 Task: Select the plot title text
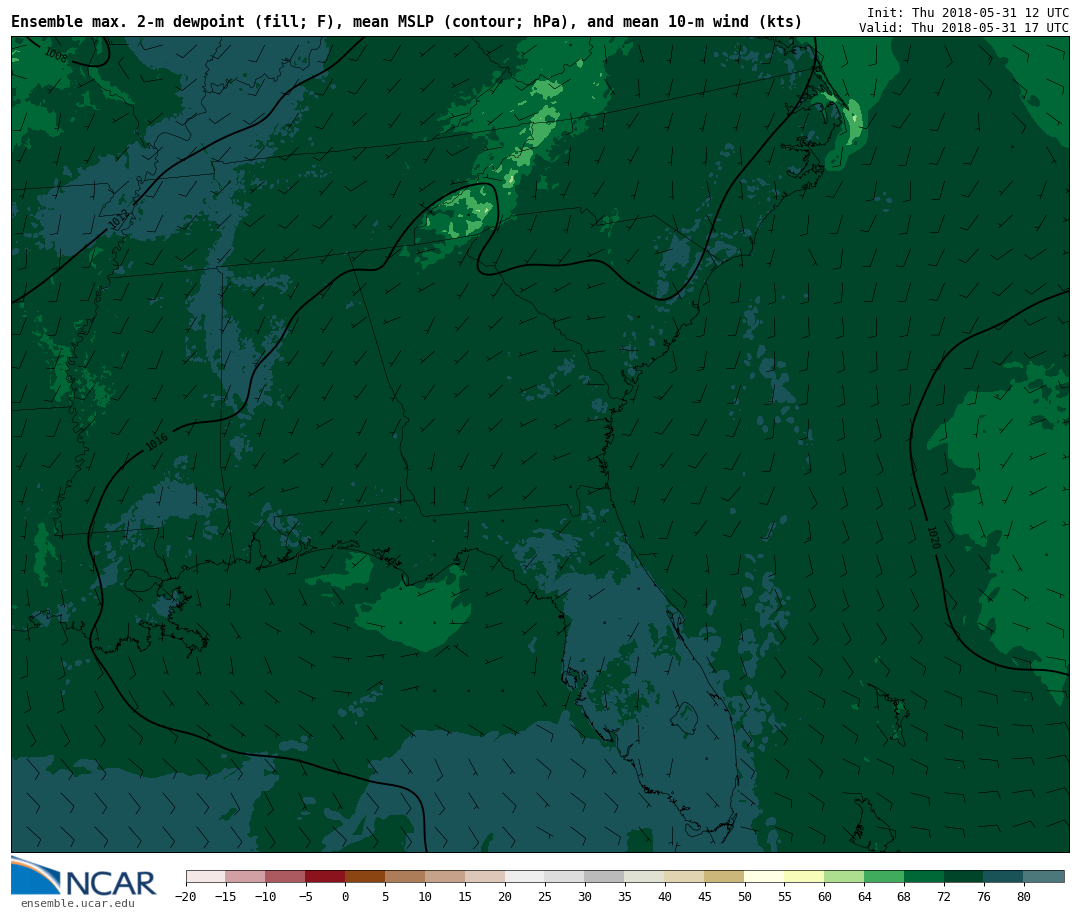[406, 22]
